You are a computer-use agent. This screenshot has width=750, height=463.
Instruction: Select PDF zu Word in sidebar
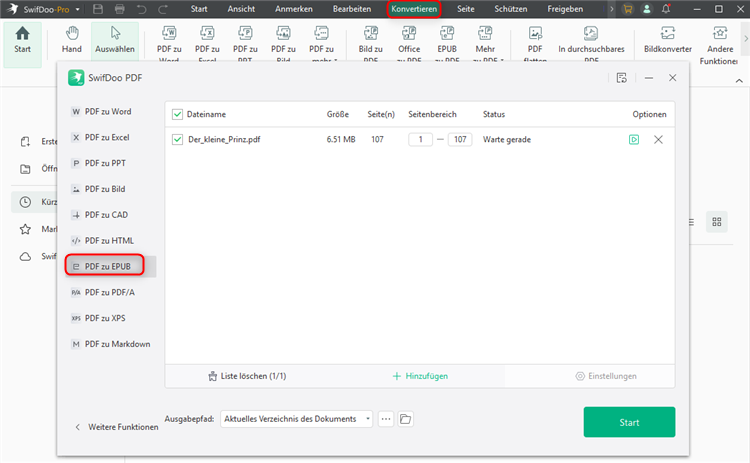coord(110,111)
